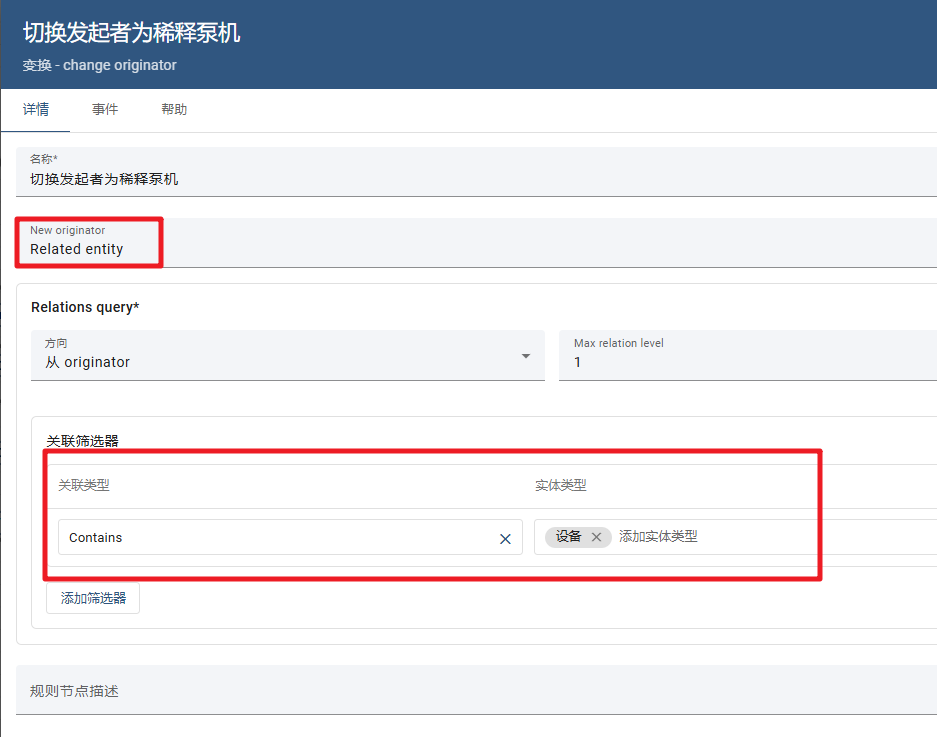Open the 方向 direction dropdown arrow
The height and width of the screenshot is (737, 937).
[x=526, y=356]
